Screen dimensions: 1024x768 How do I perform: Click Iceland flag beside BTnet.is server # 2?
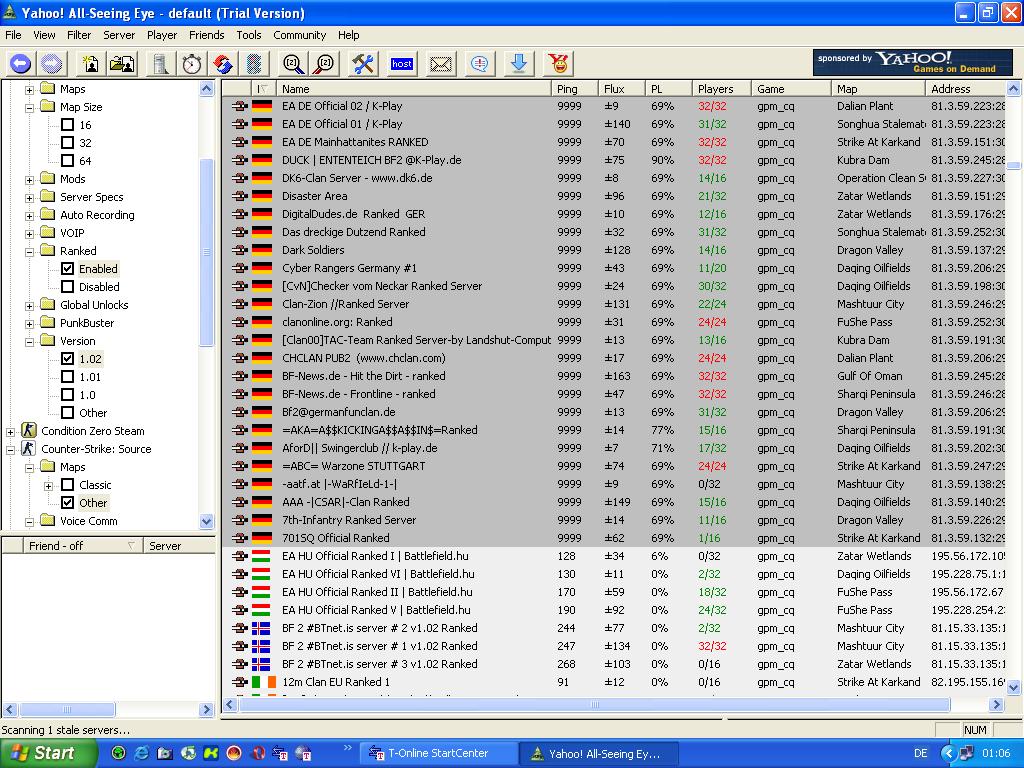click(x=261, y=628)
